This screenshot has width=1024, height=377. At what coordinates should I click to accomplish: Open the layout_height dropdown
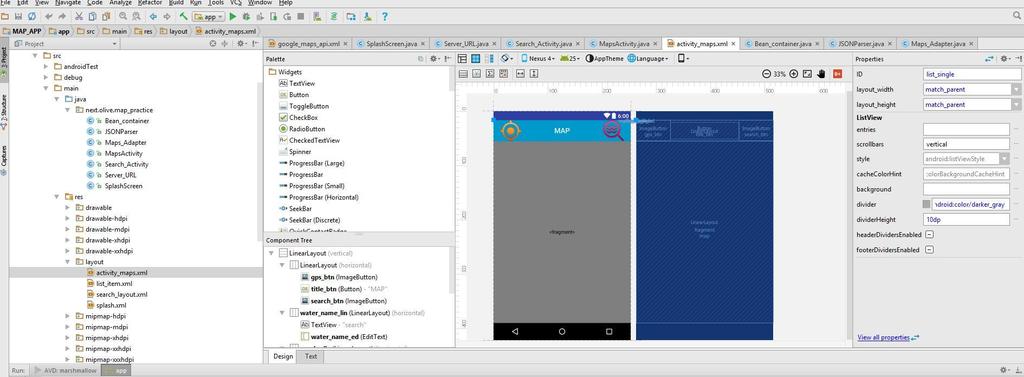[x=1016, y=105]
